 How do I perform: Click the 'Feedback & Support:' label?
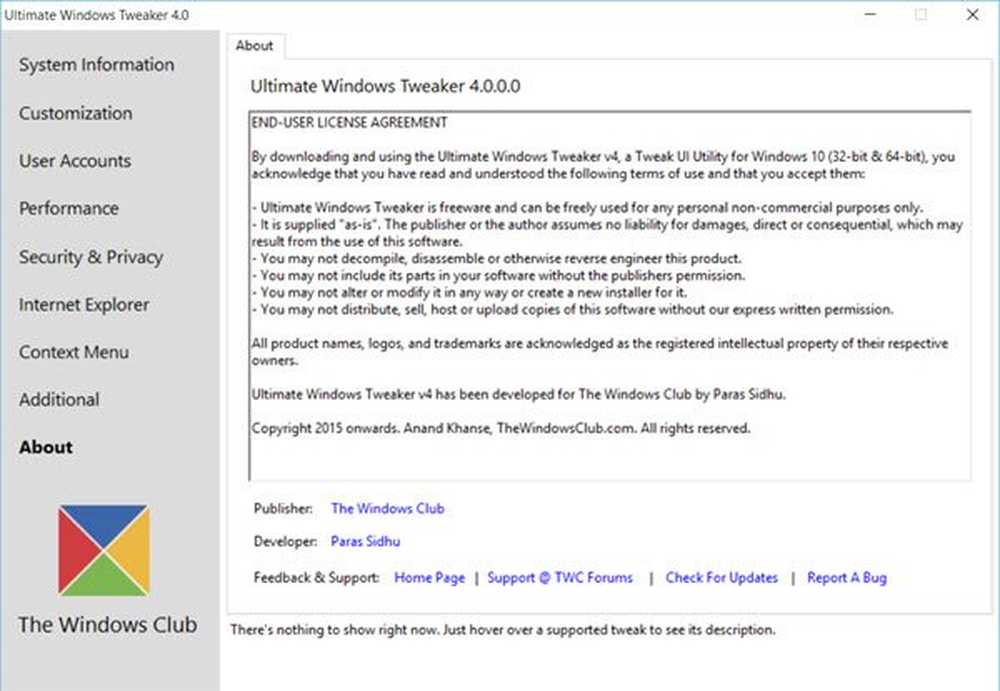click(316, 577)
